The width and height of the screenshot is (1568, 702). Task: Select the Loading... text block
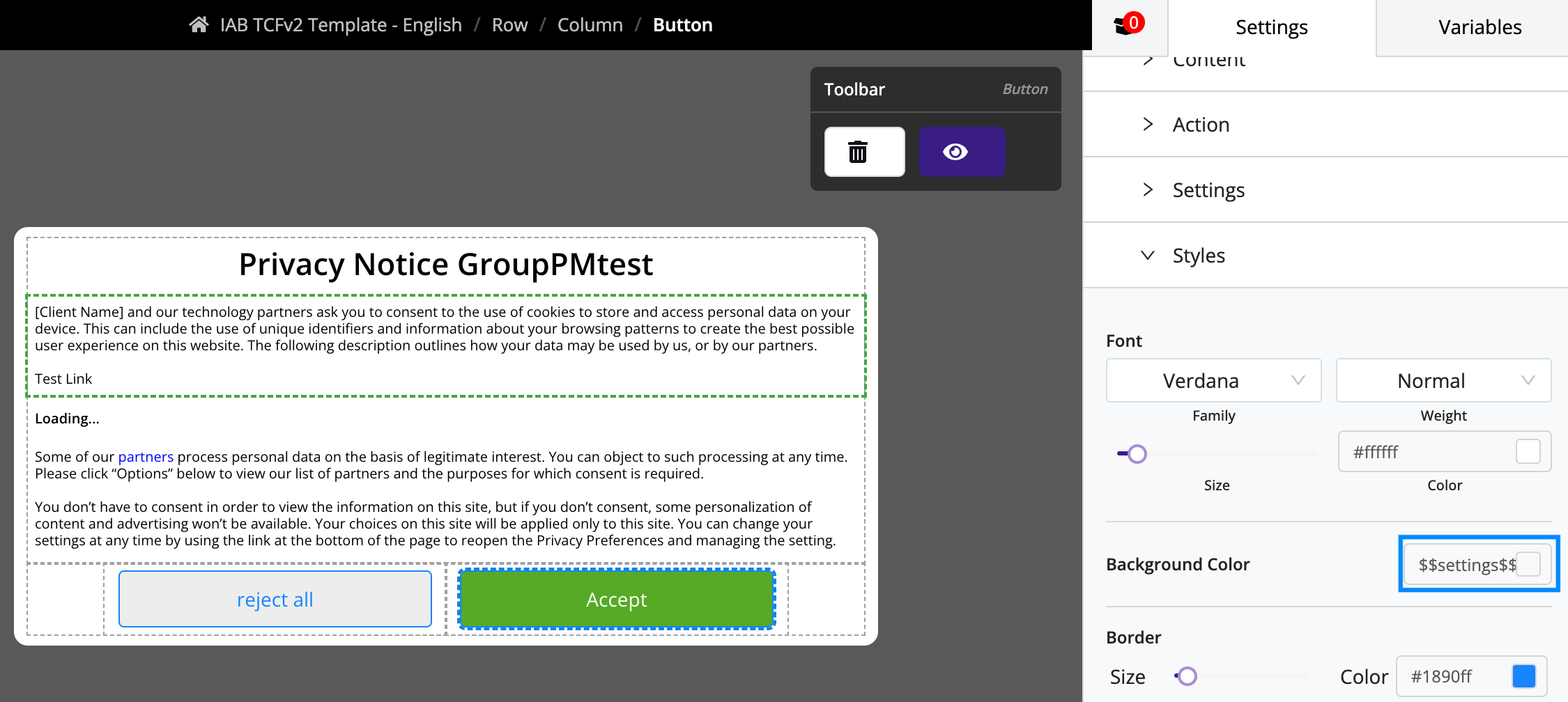[x=67, y=419]
